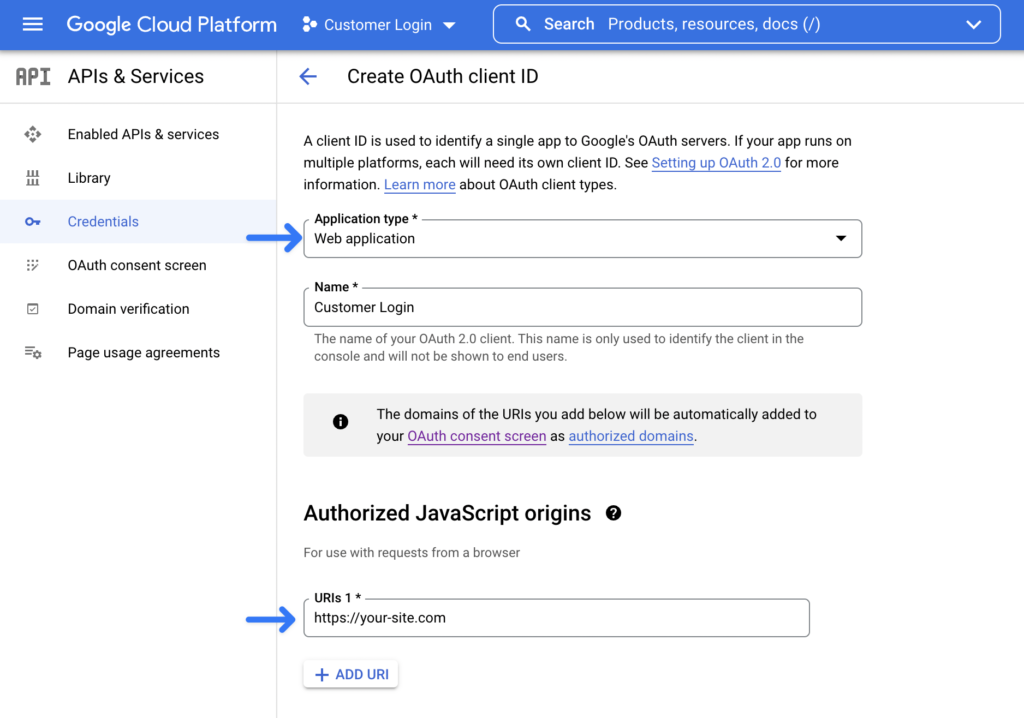Select the Library sidebar icon

tap(33, 177)
